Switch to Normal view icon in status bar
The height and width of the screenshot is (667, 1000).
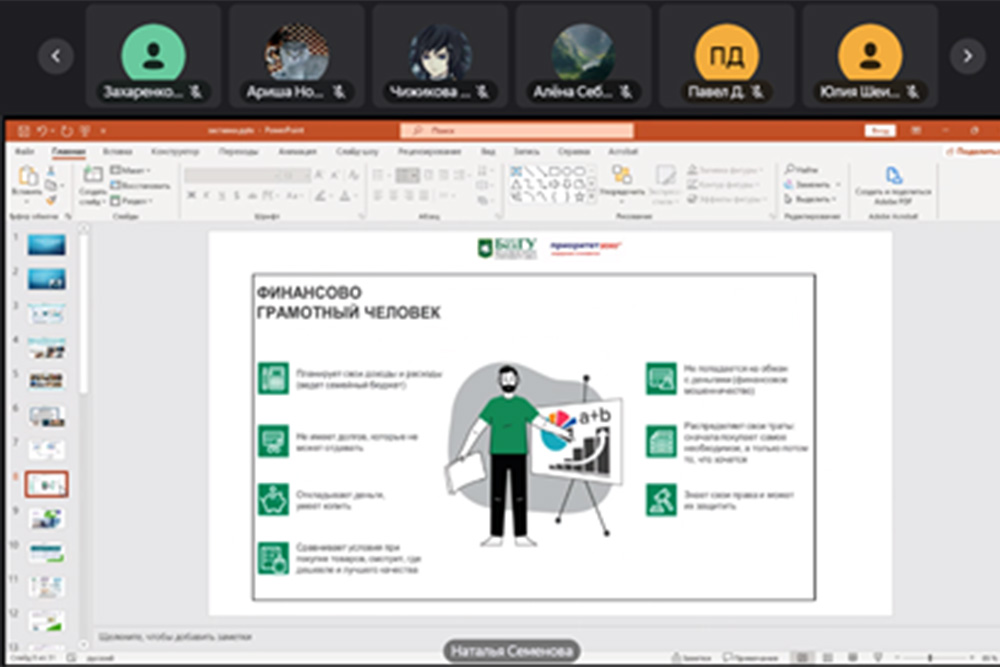[x=802, y=657]
